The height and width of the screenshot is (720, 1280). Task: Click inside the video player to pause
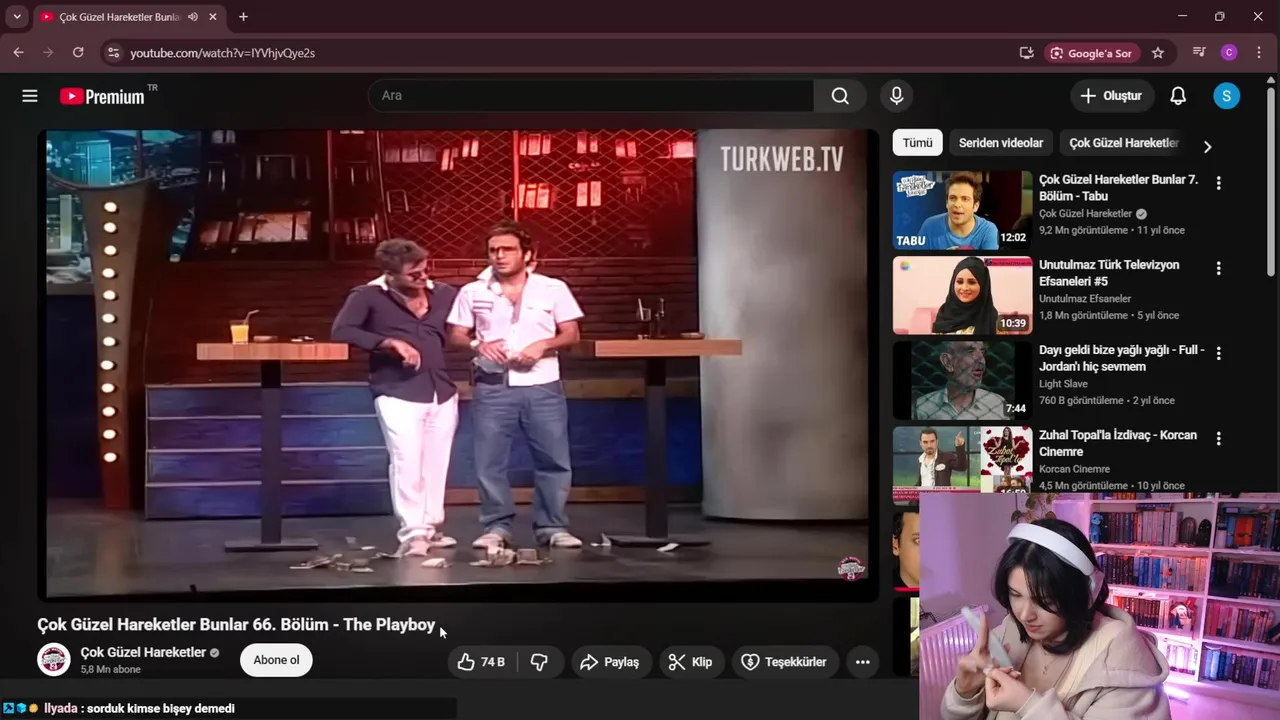pyautogui.click(x=458, y=365)
